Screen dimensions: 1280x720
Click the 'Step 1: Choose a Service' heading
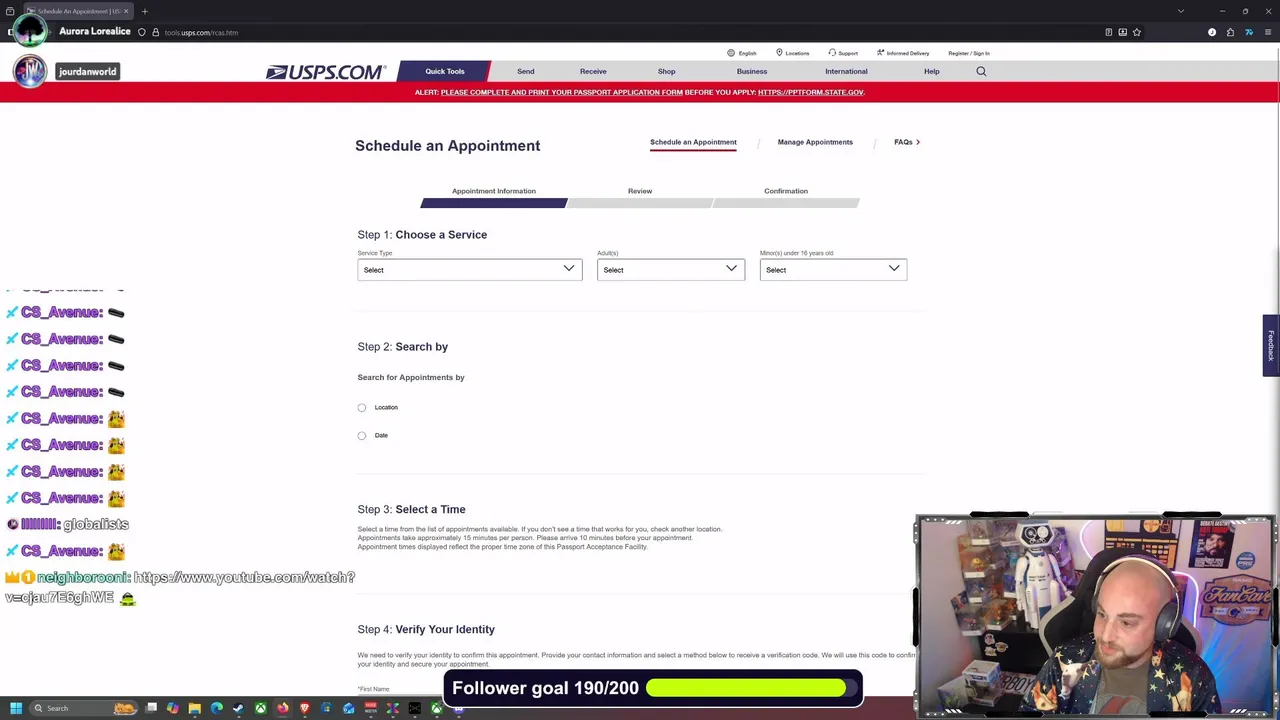pos(422,235)
